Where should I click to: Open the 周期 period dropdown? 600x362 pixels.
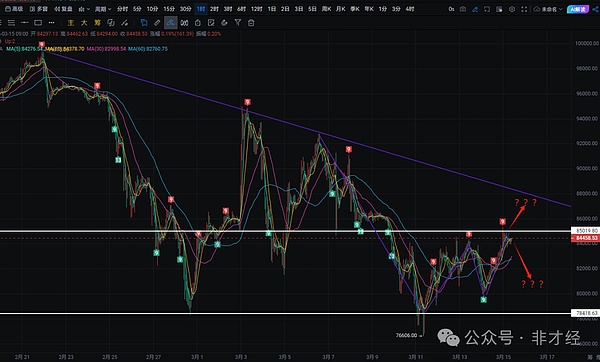103,9
